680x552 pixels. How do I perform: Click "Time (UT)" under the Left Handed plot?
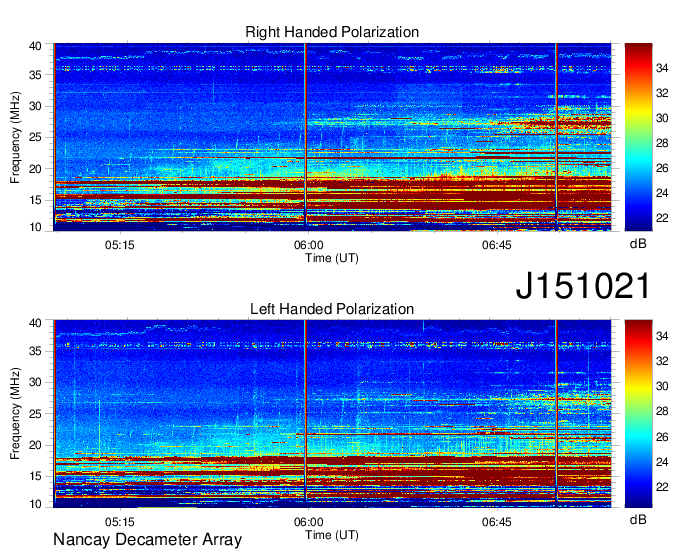point(332,535)
